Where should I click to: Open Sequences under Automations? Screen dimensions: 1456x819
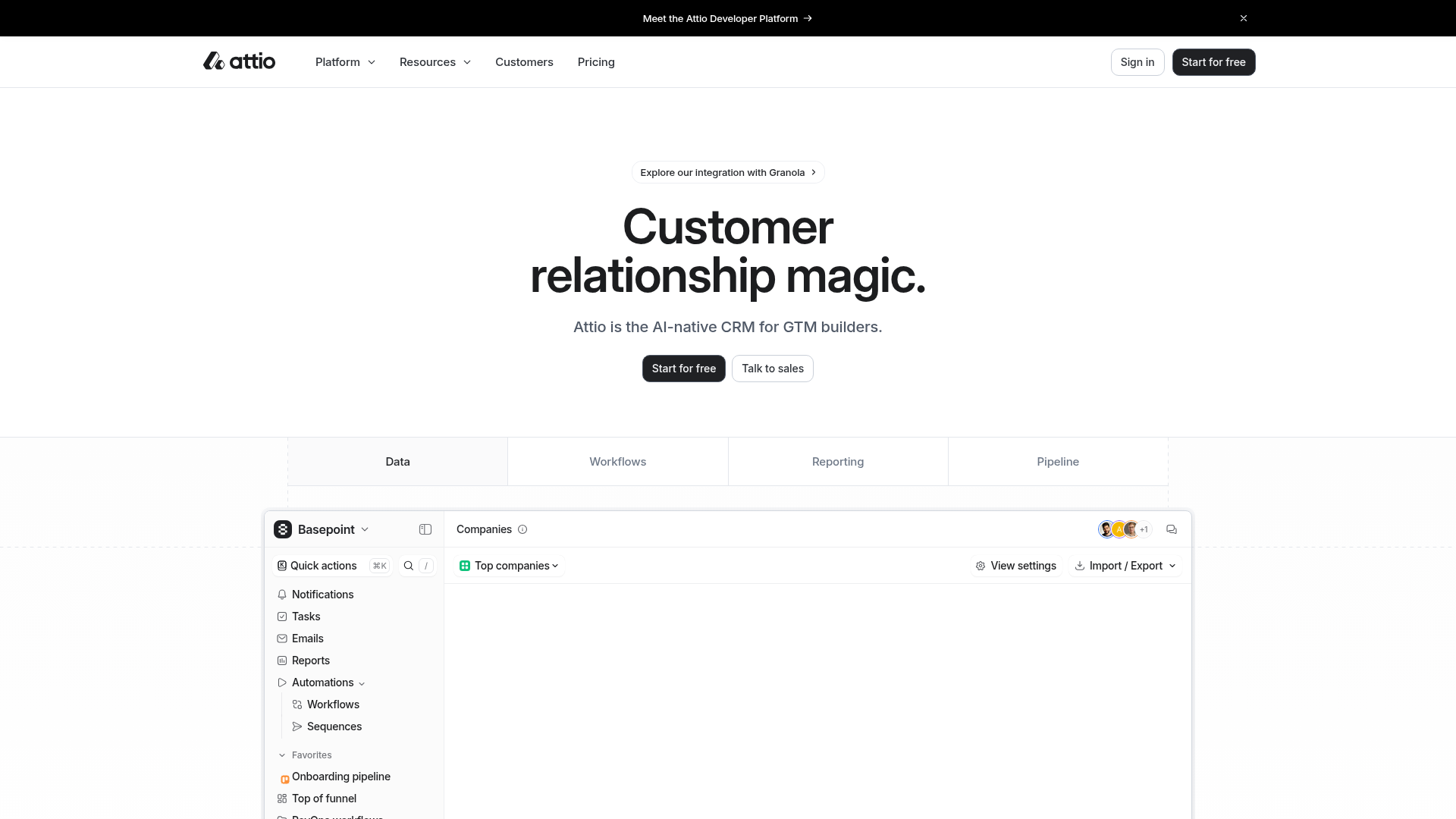pos(334,726)
